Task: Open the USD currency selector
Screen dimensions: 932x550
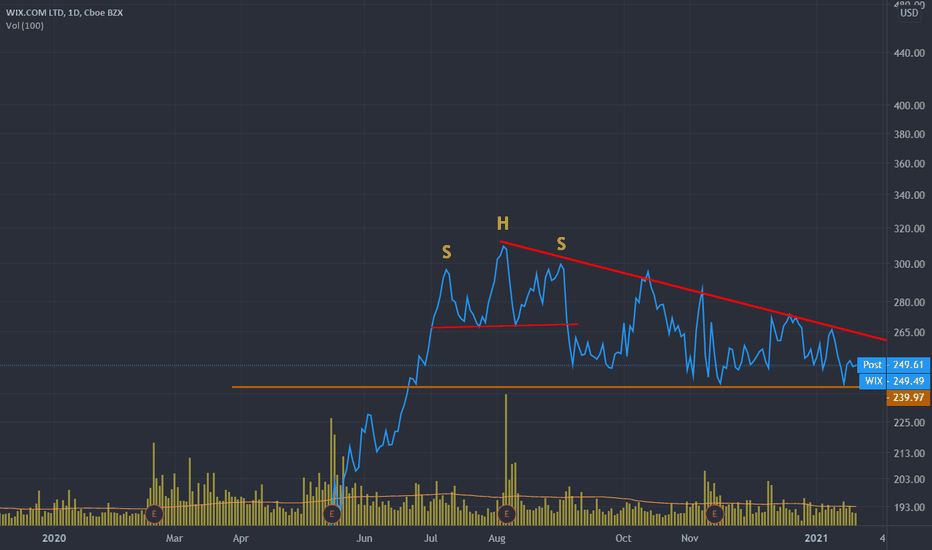Action: click(x=909, y=13)
